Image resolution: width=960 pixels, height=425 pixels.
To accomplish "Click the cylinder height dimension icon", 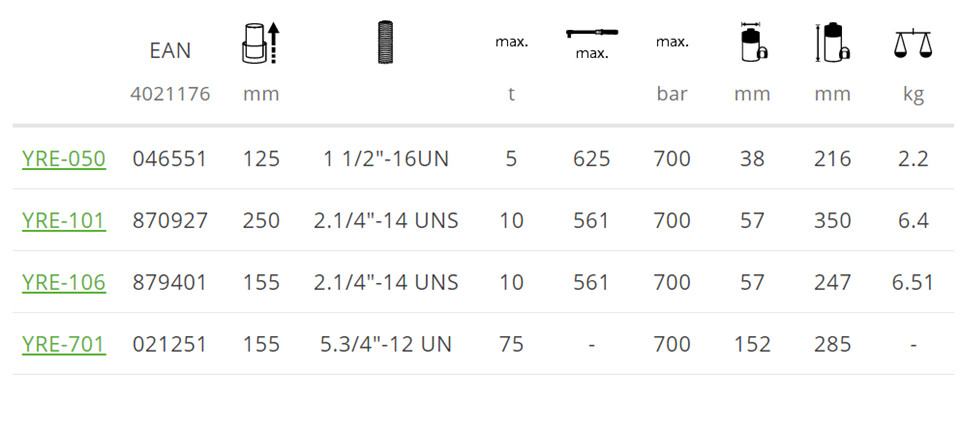I will pyautogui.click(x=833, y=42).
